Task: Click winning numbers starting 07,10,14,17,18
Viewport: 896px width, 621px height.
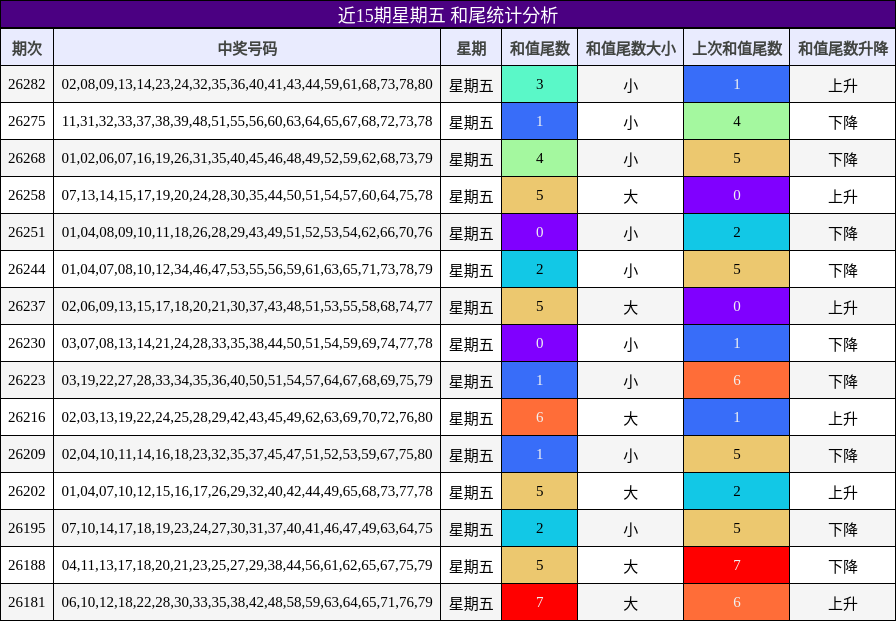Action: [247, 528]
